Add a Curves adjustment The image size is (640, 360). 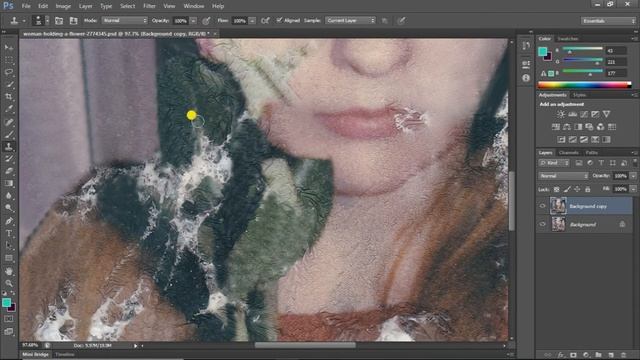(584, 114)
